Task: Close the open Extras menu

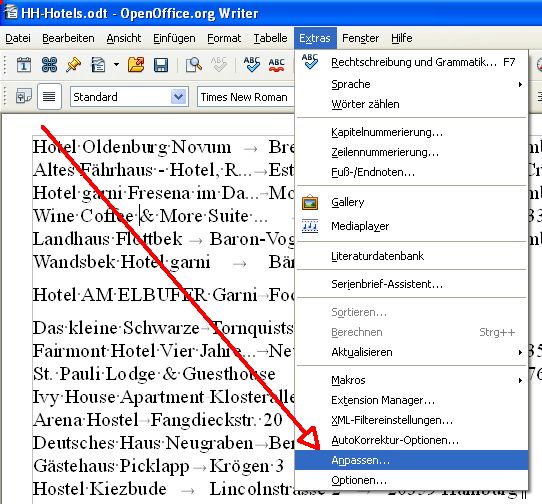Action: coord(315,38)
